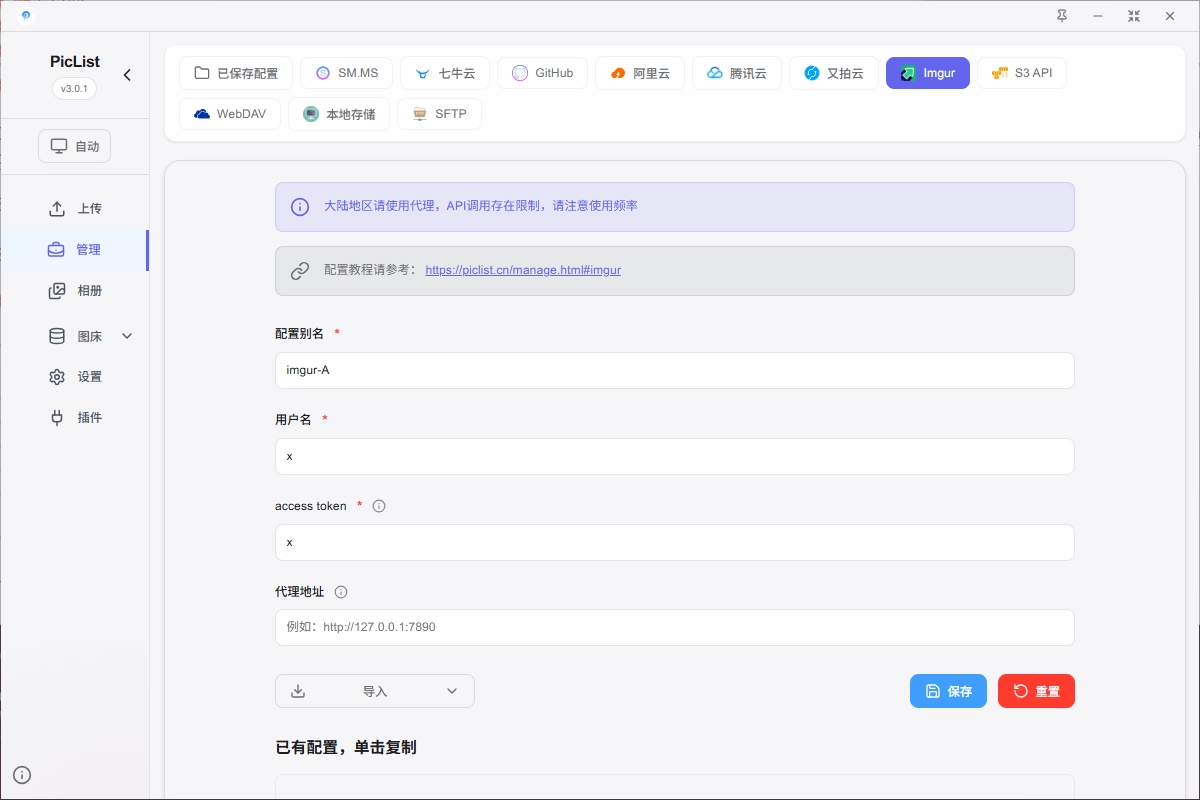This screenshot has width=1200, height=800.
Task: Open the WebDAV tab
Action: click(230, 114)
